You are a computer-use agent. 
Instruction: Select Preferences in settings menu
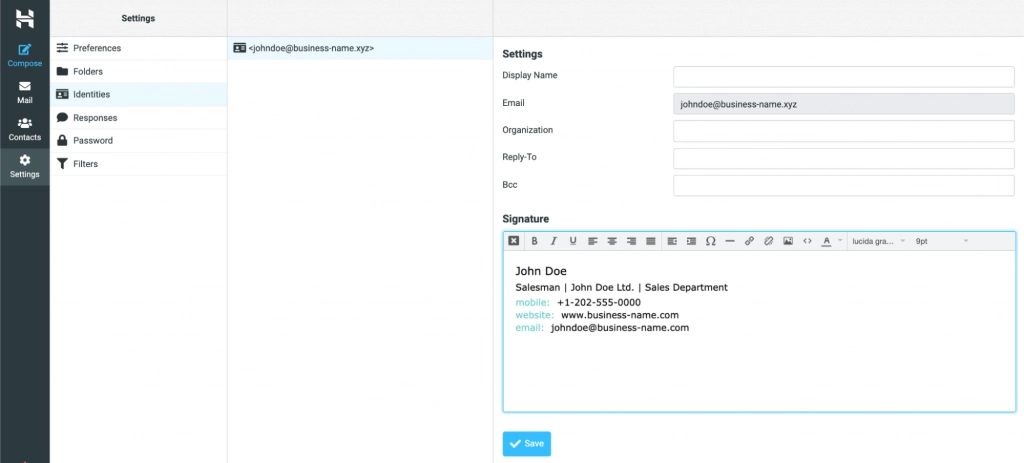click(x=97, y=48)
